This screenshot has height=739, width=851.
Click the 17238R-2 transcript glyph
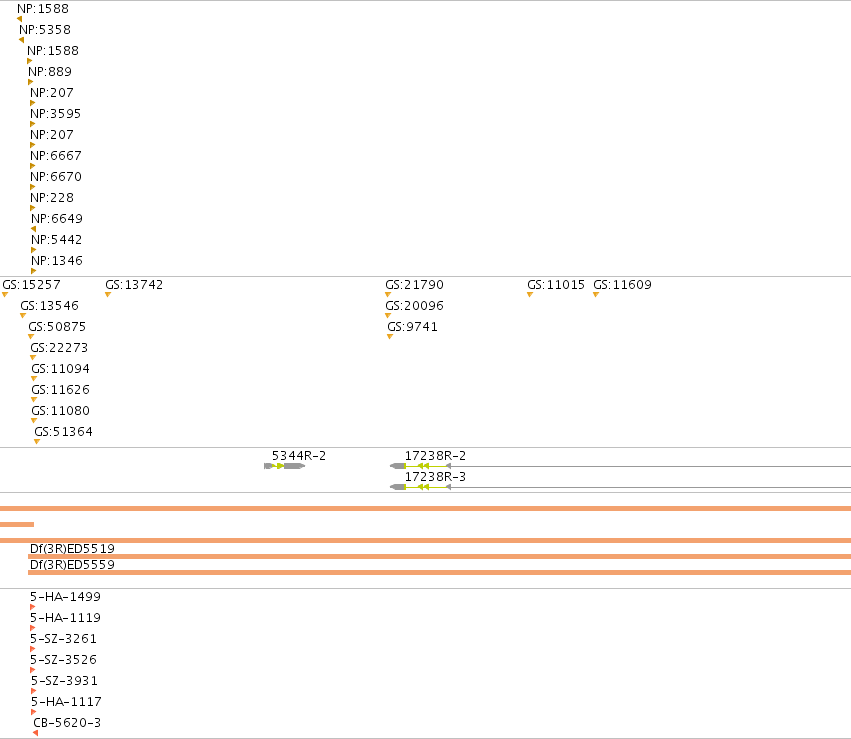[x=620, y=466]
